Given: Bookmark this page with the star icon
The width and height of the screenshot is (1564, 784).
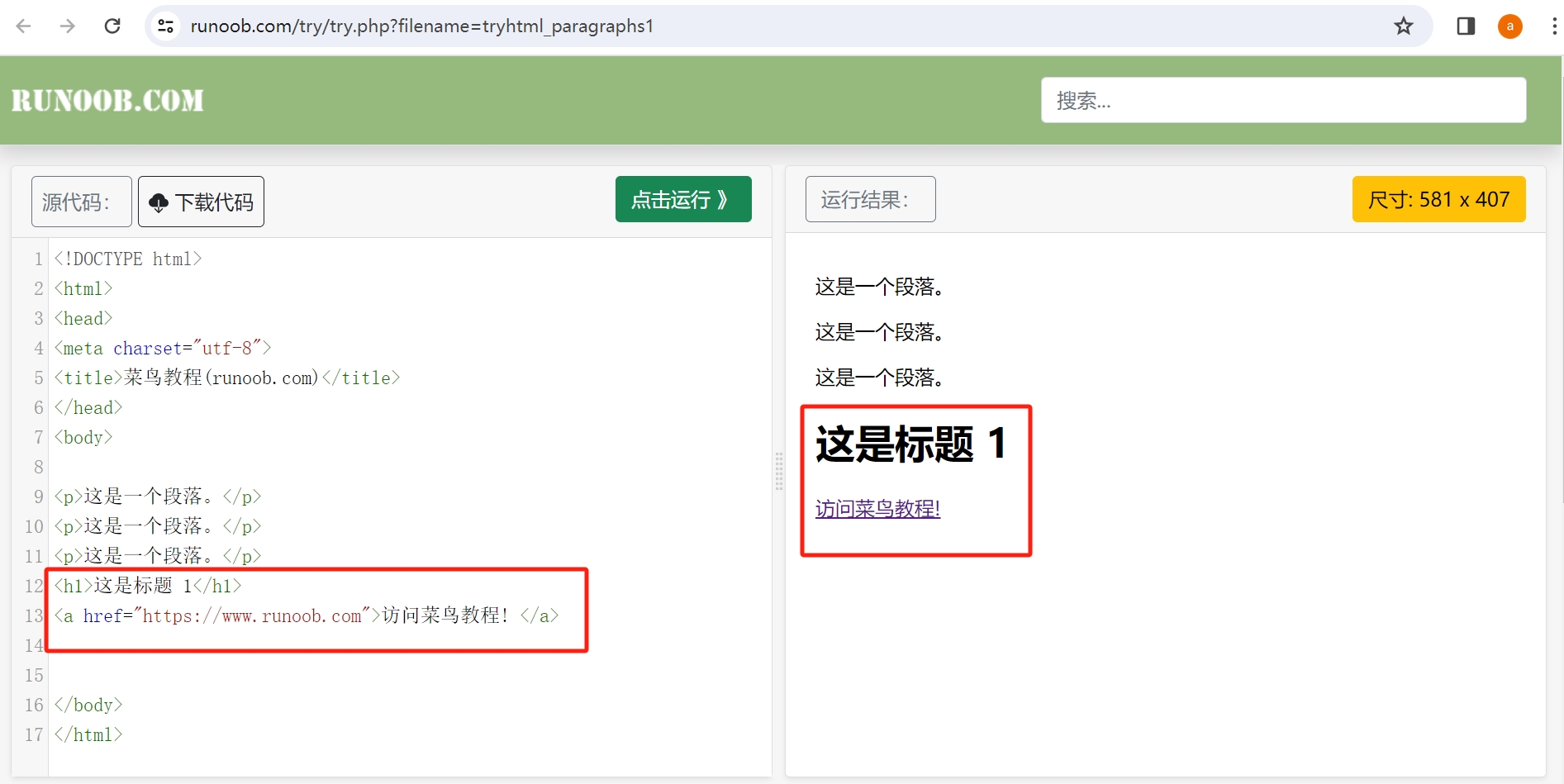Looking at the screenshot, I should click(x=1403, y=26).
